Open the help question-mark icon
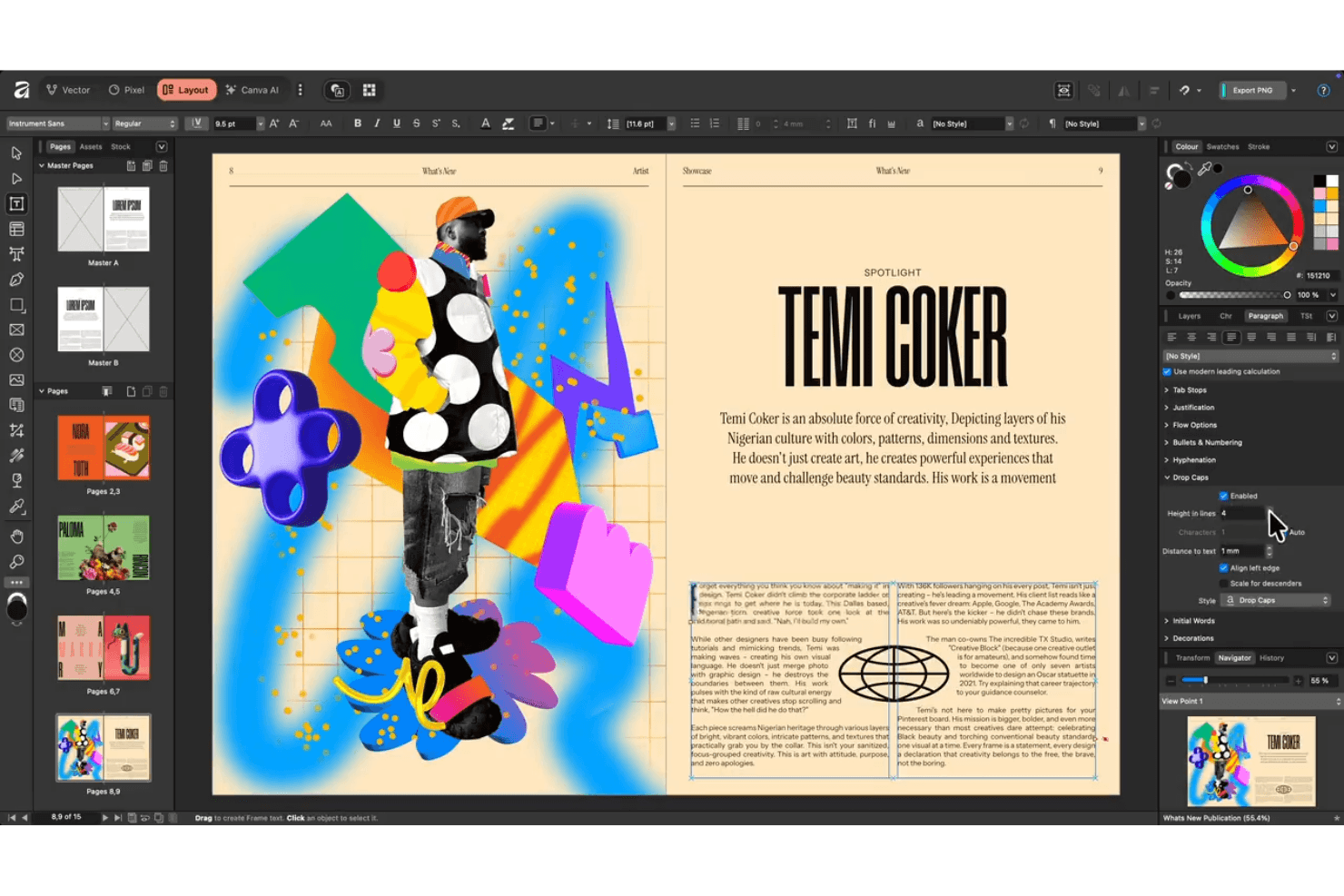The width and height of the screenshot is (1344, 896). (1323, 90)
